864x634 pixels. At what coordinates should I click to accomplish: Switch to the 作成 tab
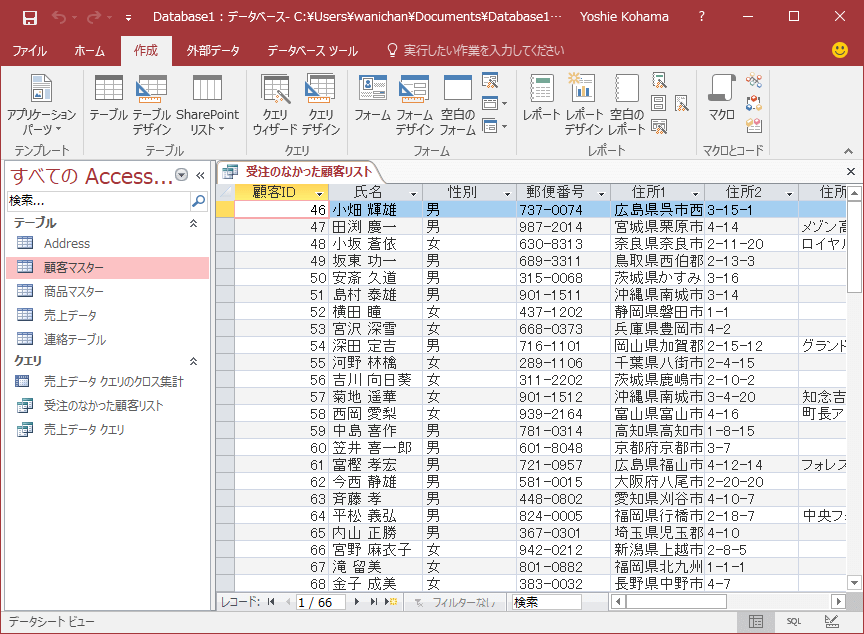click(x=146, y=51)
